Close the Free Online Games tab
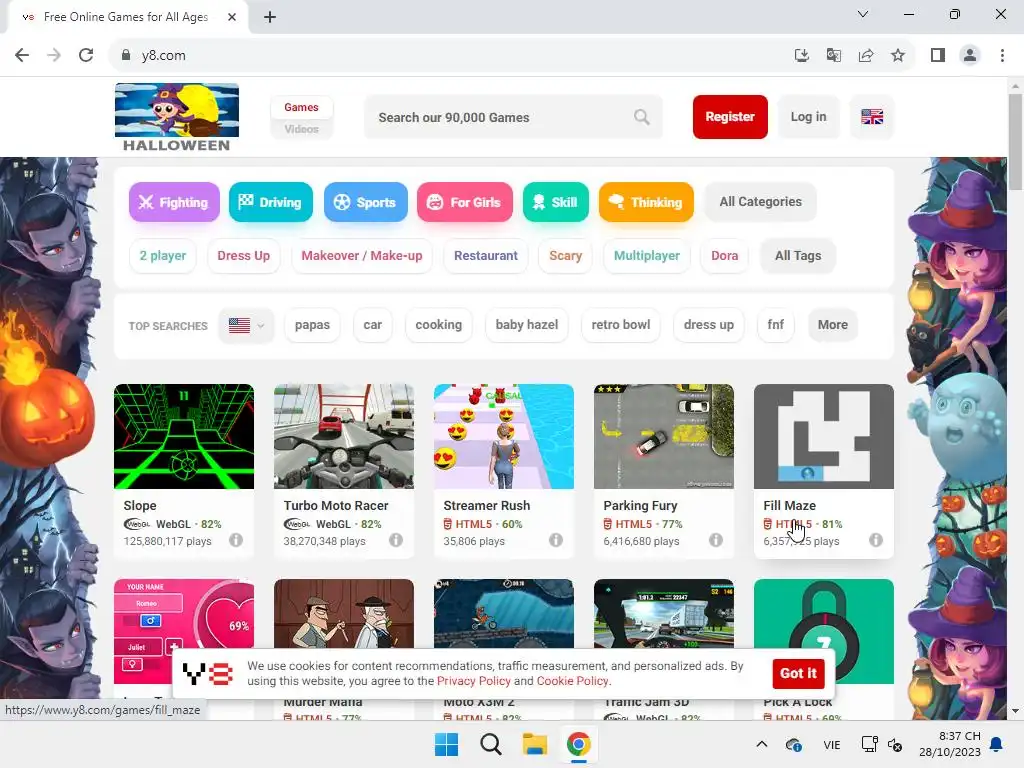Image resolution: width=1024 pixels, height=768 pixels. pos(232,17)
